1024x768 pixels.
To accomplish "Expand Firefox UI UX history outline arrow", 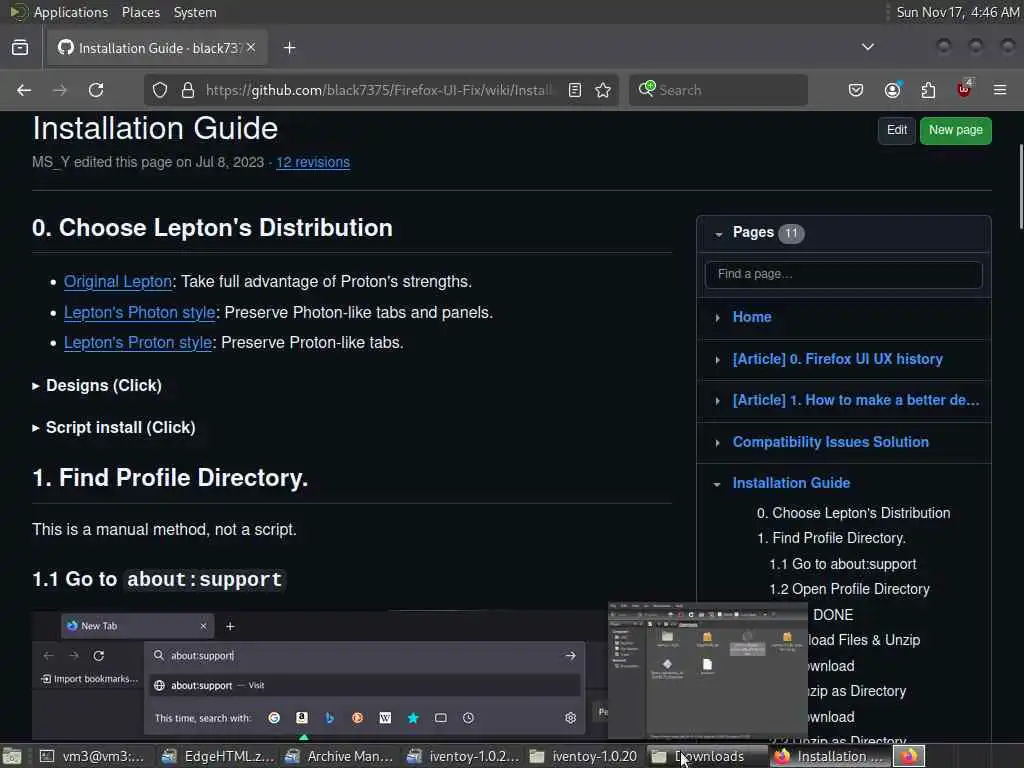I will [x=717, y=359].
